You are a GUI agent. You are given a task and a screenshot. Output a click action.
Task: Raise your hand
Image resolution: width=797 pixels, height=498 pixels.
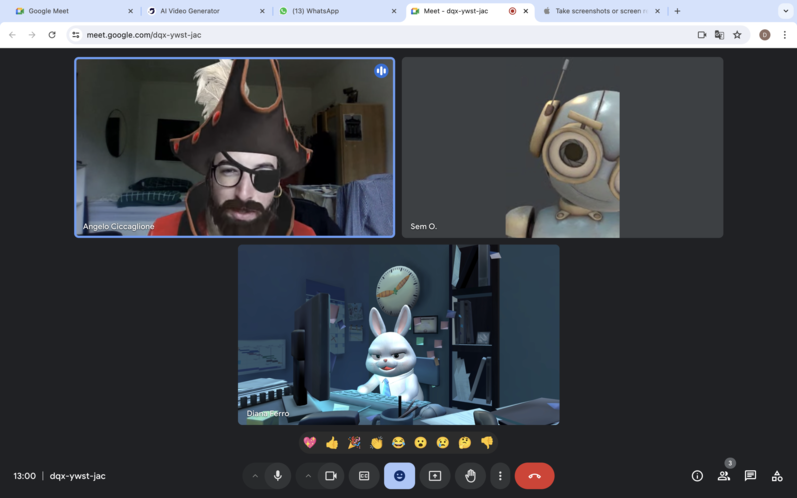pyautogui.click(x=470, y=476)
